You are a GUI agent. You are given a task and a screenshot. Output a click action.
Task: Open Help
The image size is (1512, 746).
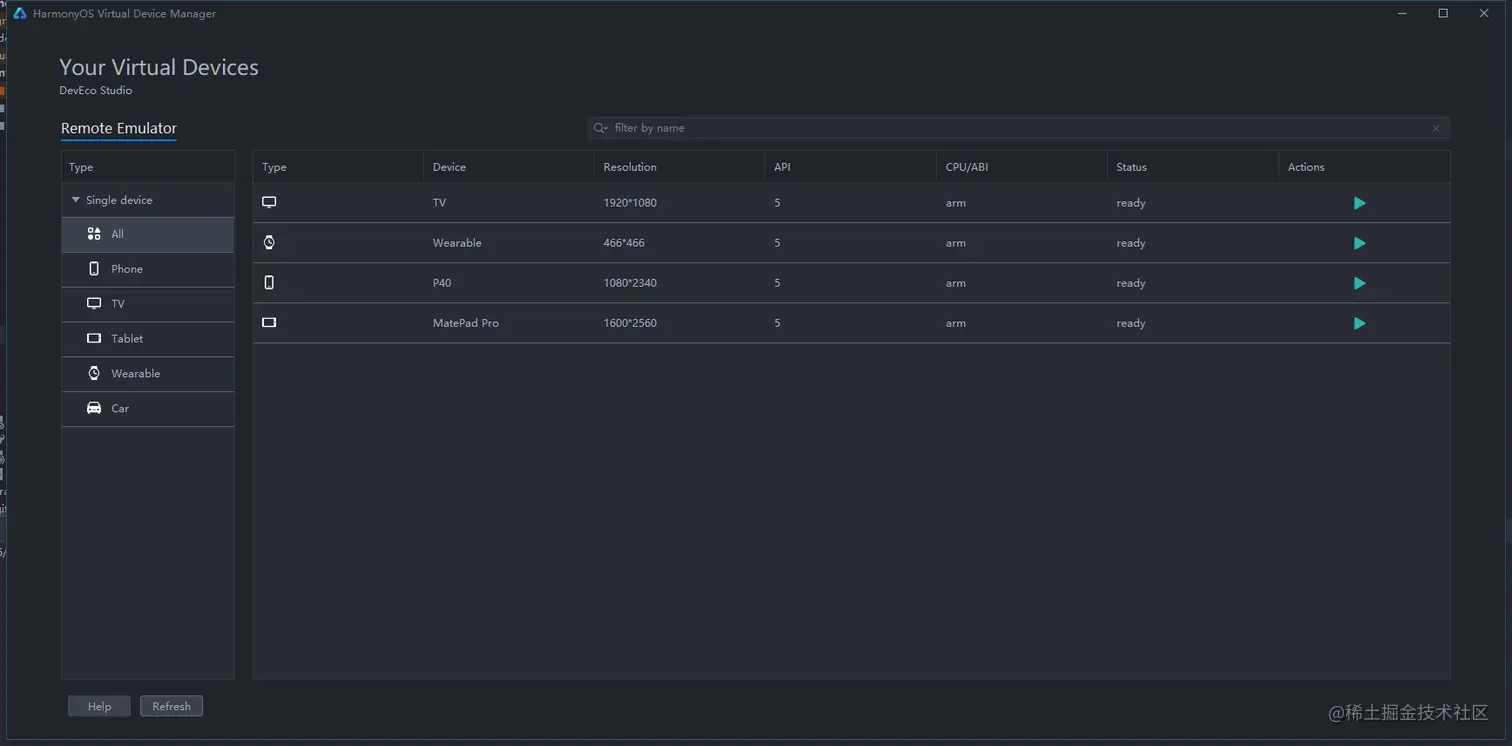pyautogui.click(x=99, y=706)
